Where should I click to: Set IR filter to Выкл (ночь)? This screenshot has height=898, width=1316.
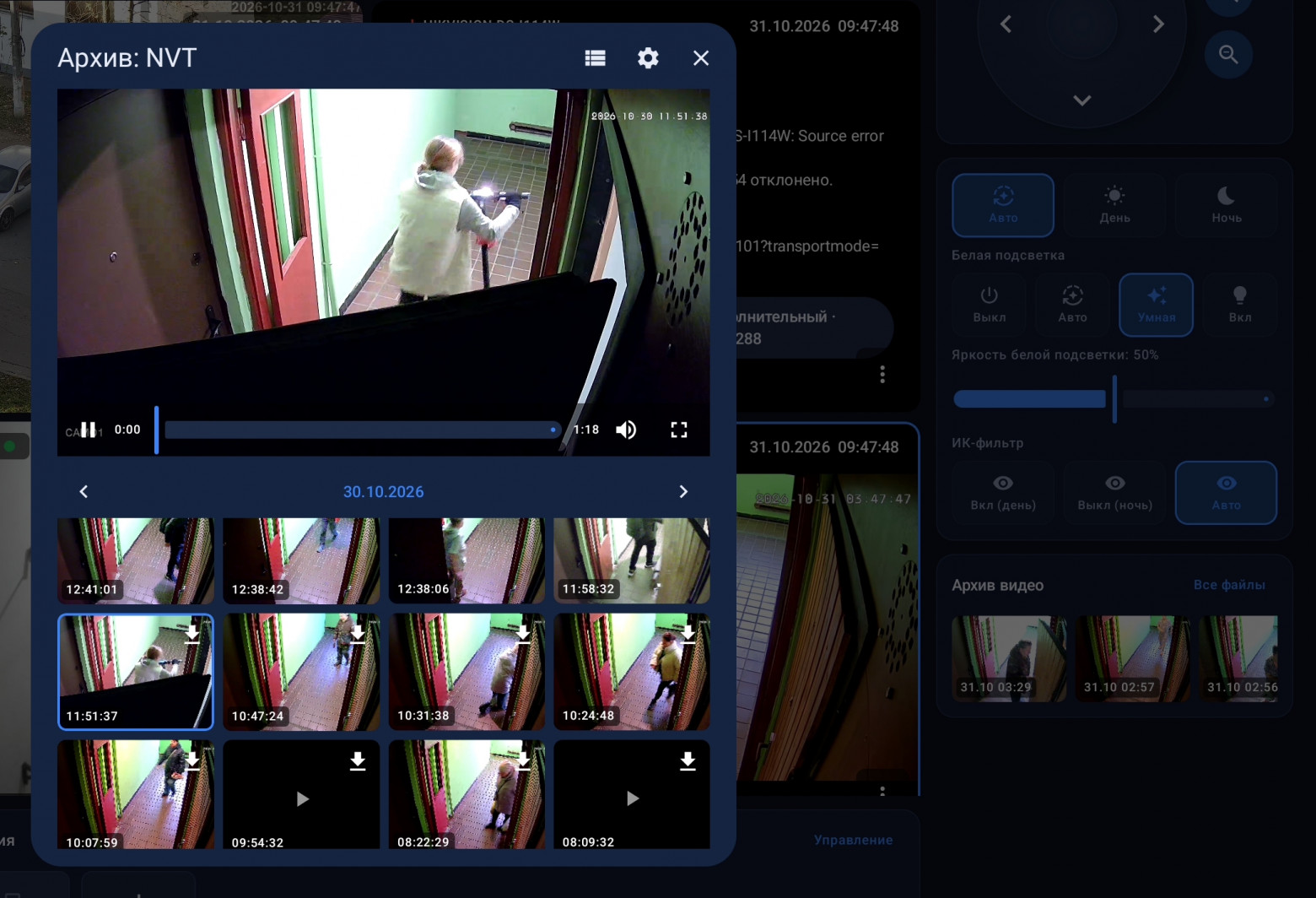tap(1114, 493)
